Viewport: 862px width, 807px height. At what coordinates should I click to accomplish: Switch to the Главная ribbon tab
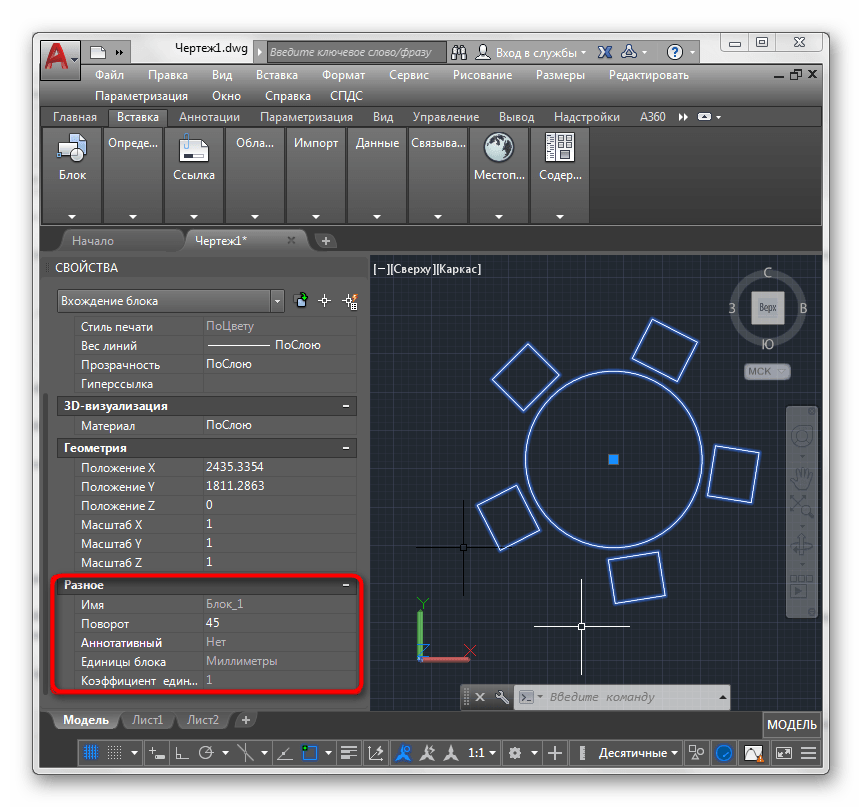click(75, 117)
